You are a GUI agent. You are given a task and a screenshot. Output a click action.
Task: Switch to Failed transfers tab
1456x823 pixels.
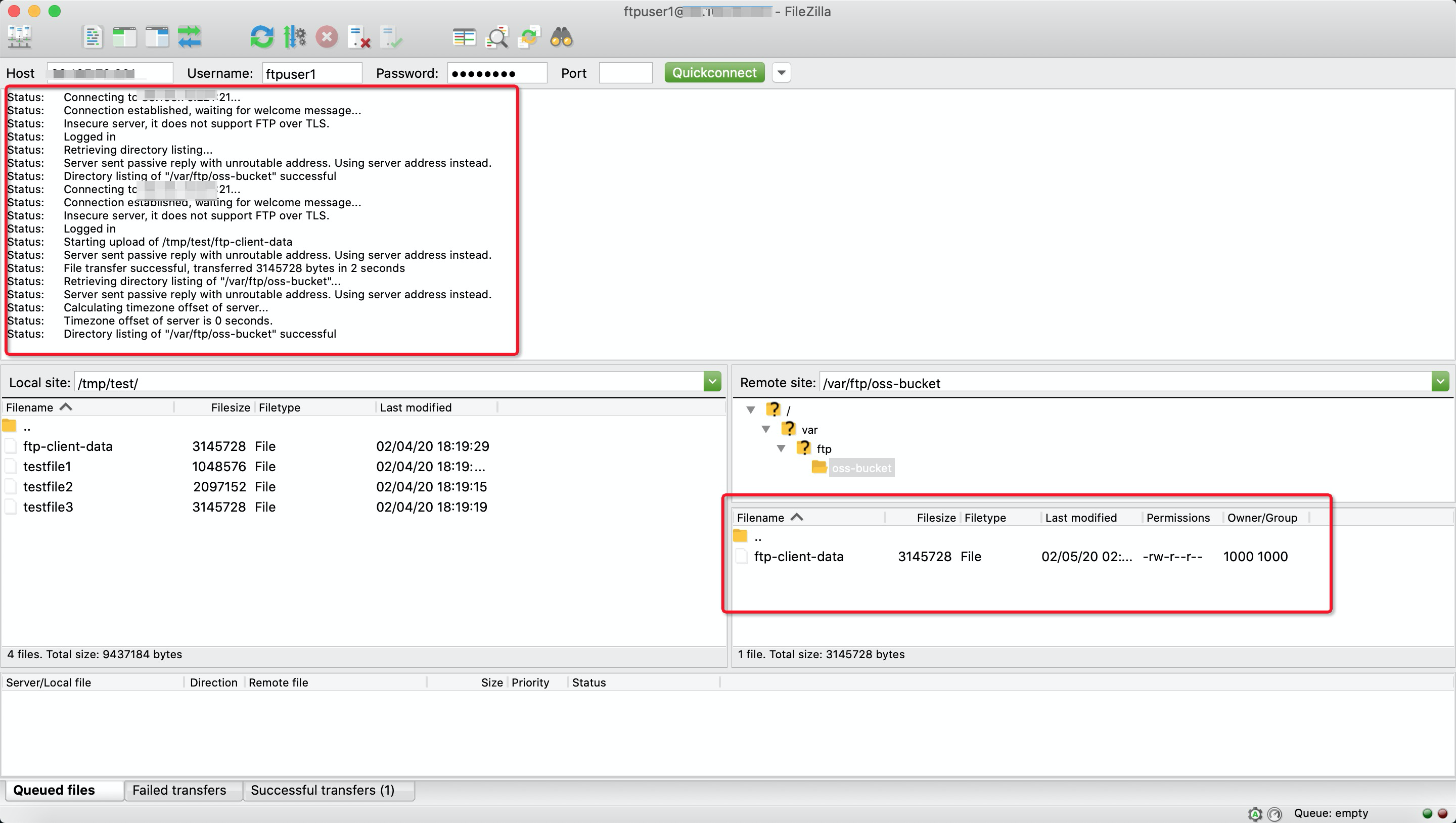[184, 790]
